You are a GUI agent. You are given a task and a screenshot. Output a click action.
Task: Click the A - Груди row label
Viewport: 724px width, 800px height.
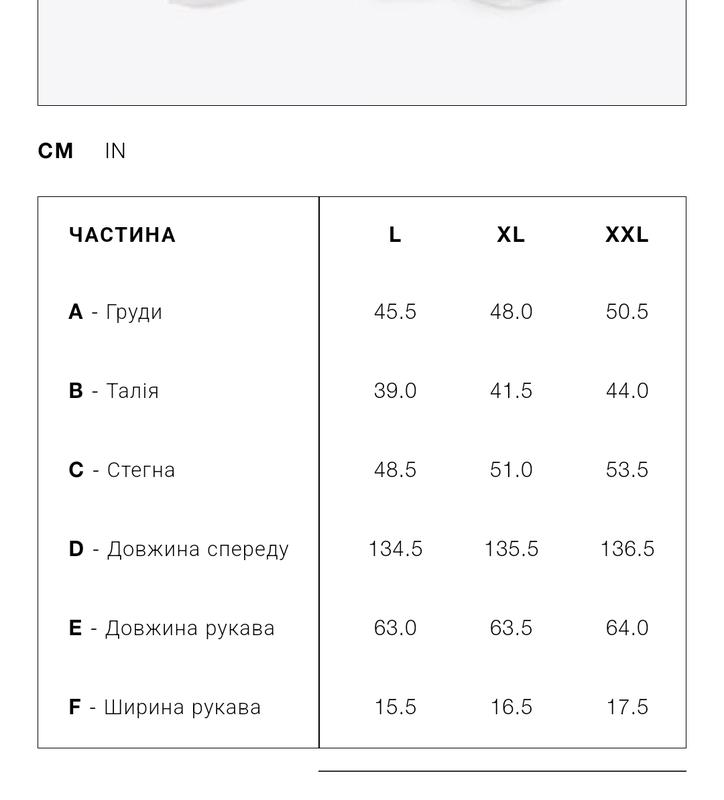point(115,312)
